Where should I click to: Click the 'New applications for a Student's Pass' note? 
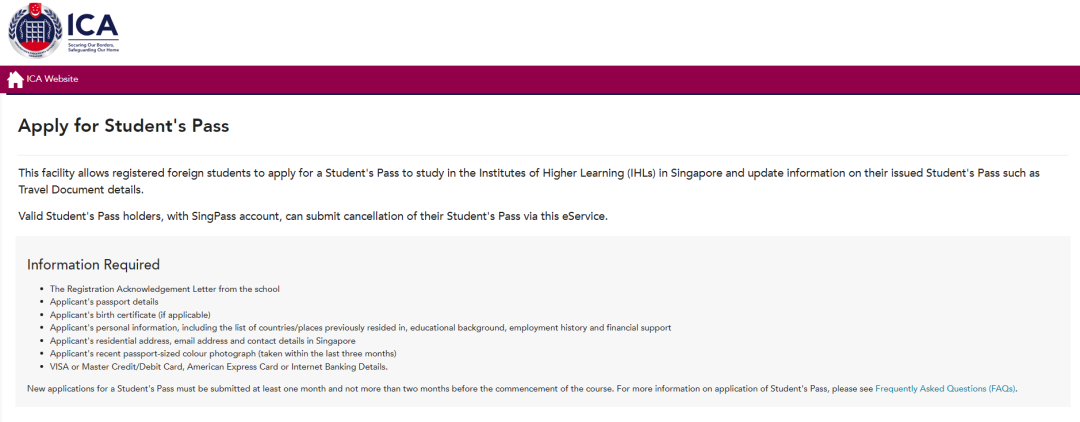pyautogui.click(x=522, y=388)
